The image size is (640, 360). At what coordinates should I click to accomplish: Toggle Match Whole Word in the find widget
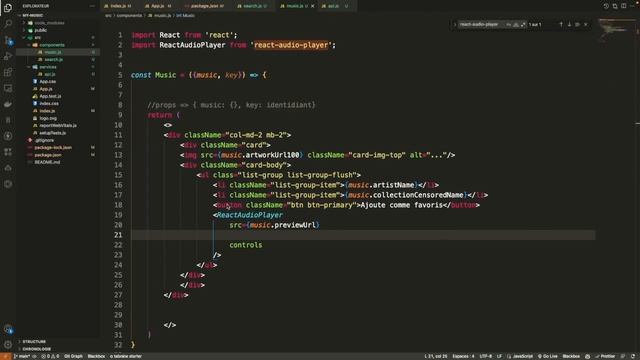(516, 24)
